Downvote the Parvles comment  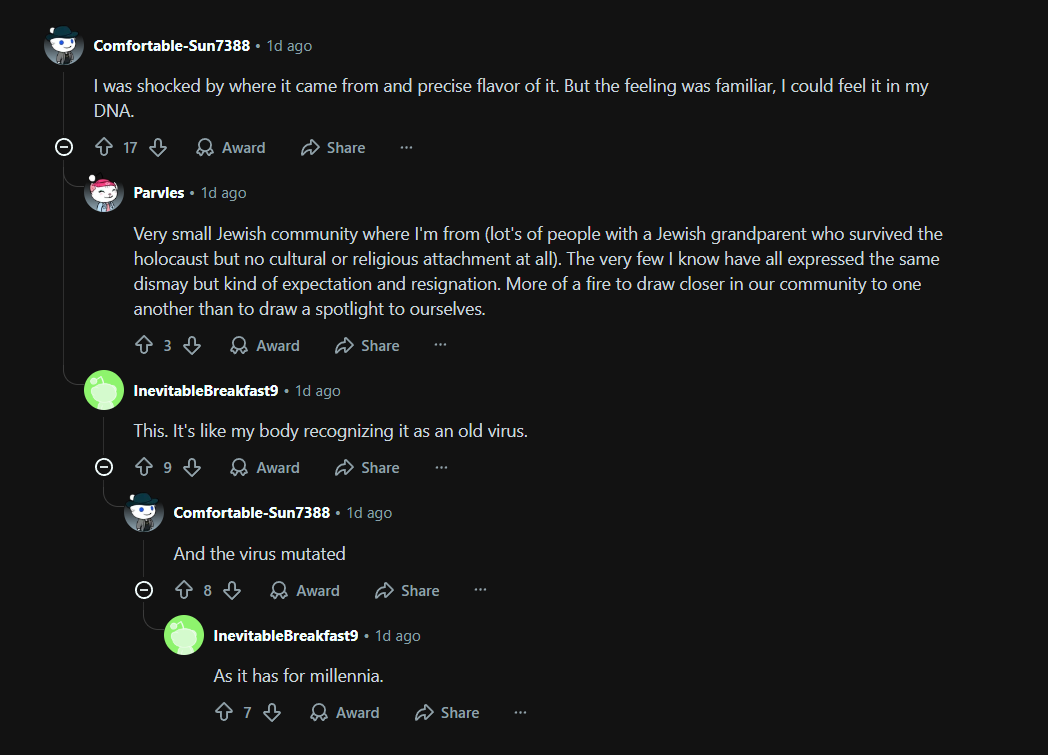[x=192, y=346]
